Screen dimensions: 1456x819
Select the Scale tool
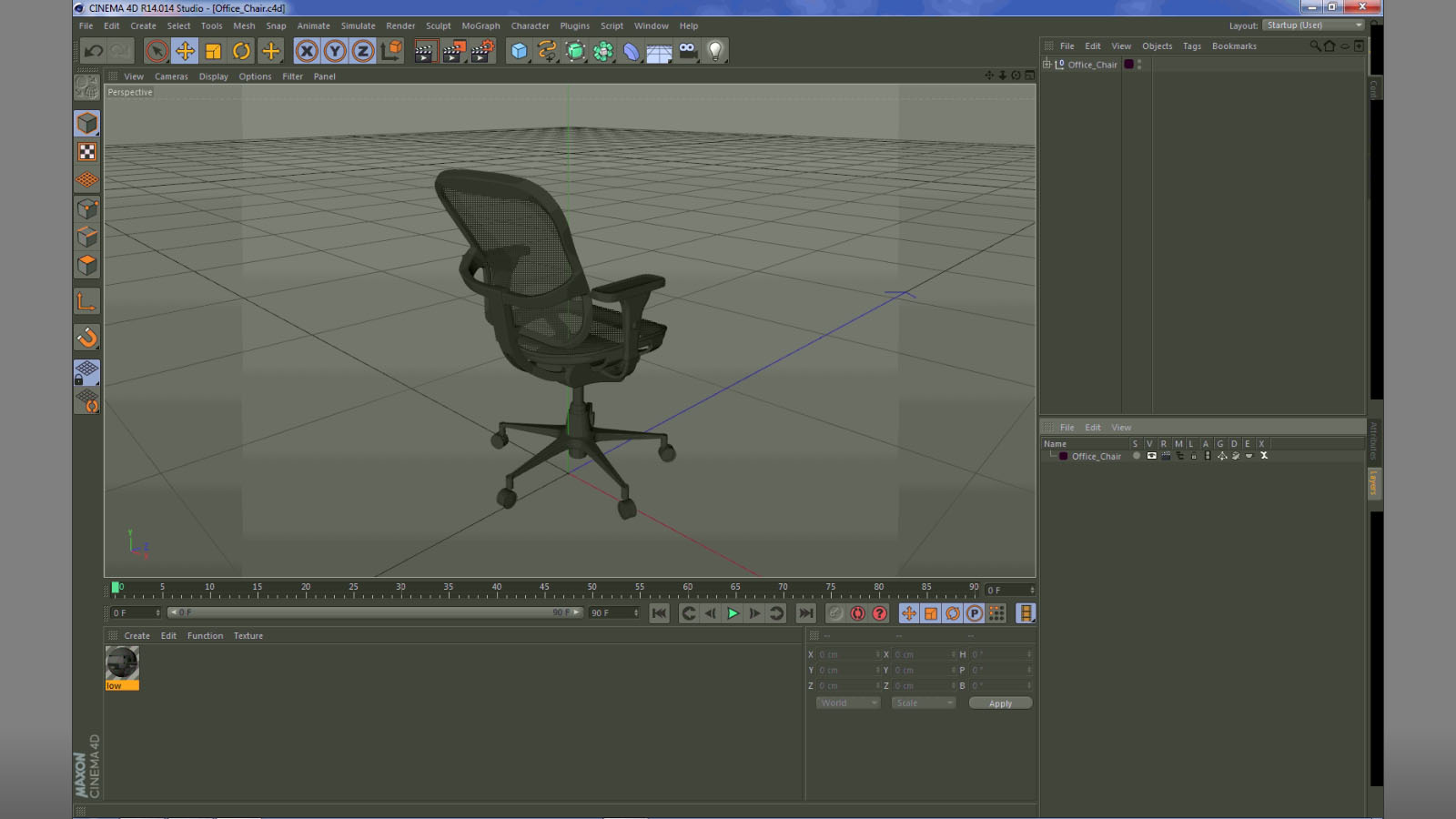point(213,51)
